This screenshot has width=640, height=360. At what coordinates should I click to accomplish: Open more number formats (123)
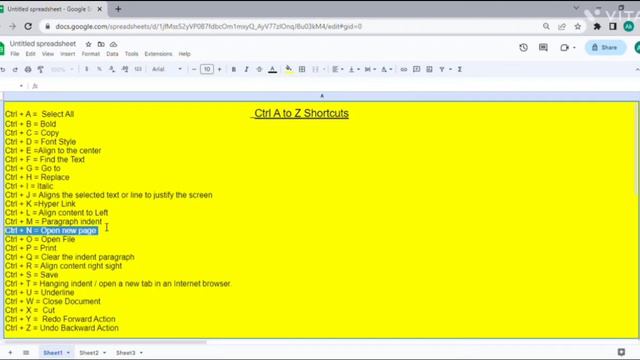138,69
